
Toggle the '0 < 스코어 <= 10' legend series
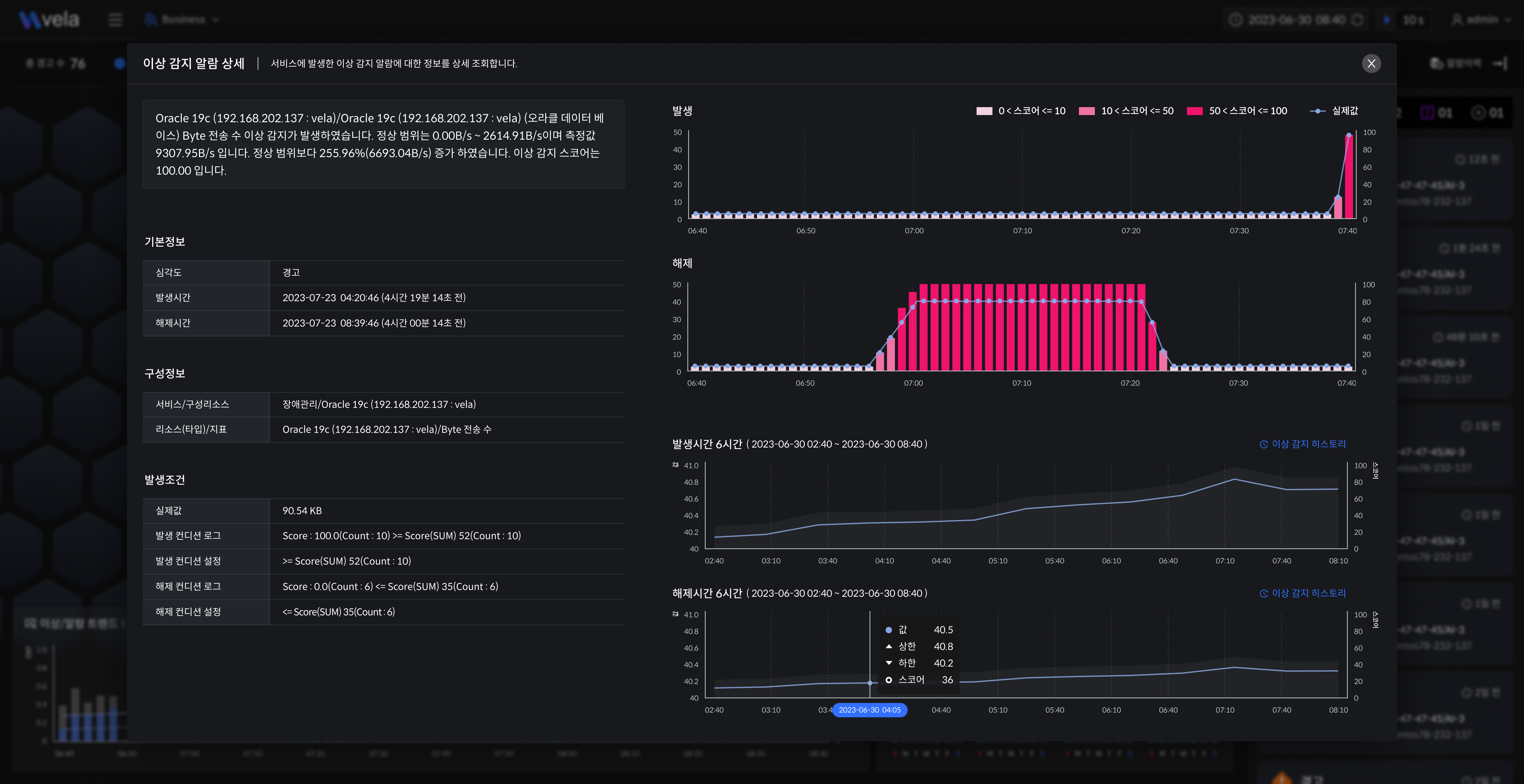1020,111
